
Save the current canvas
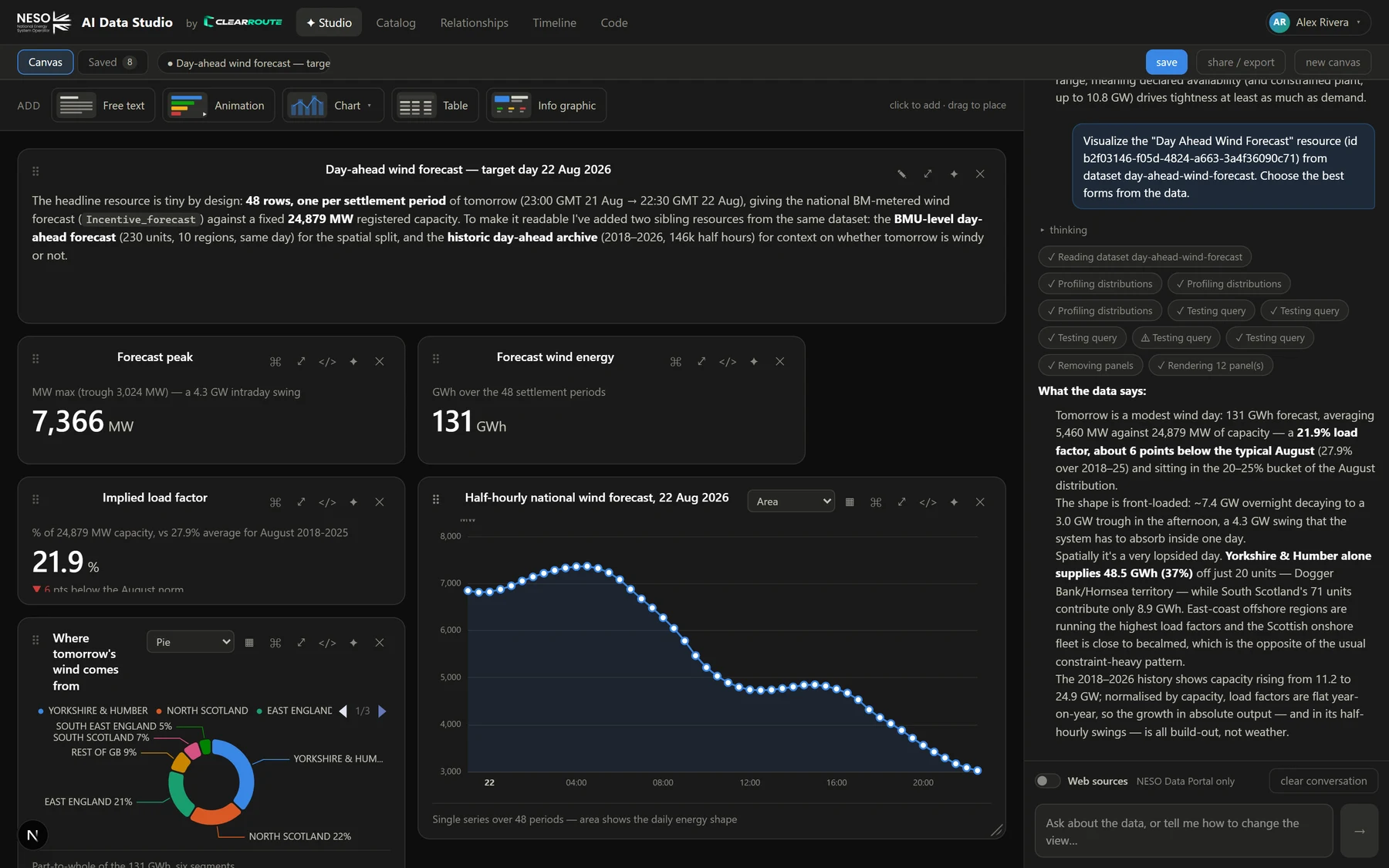tap(1167, 62)
